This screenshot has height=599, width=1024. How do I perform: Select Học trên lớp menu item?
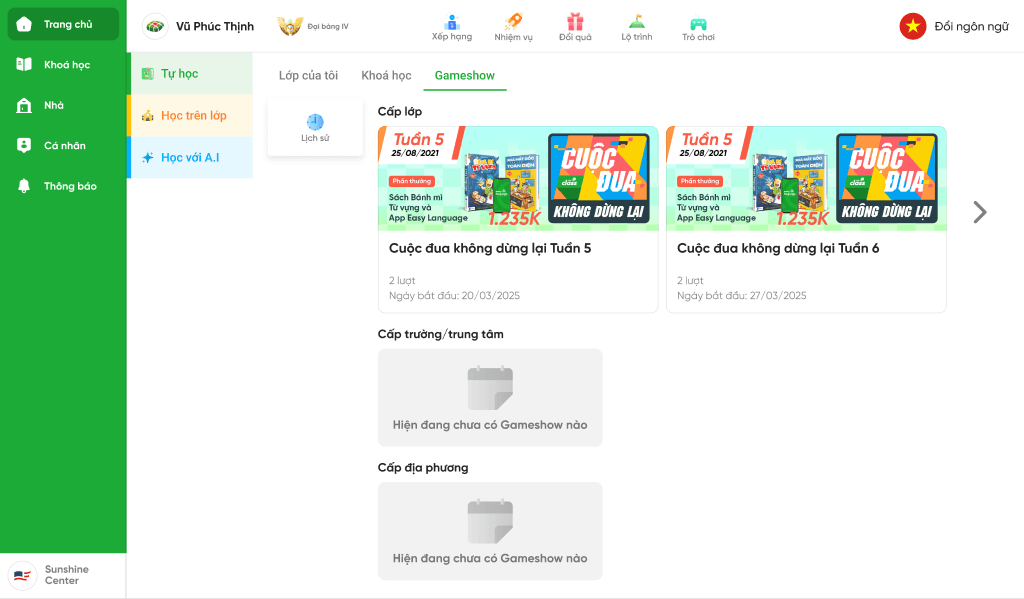click(191, 116)
